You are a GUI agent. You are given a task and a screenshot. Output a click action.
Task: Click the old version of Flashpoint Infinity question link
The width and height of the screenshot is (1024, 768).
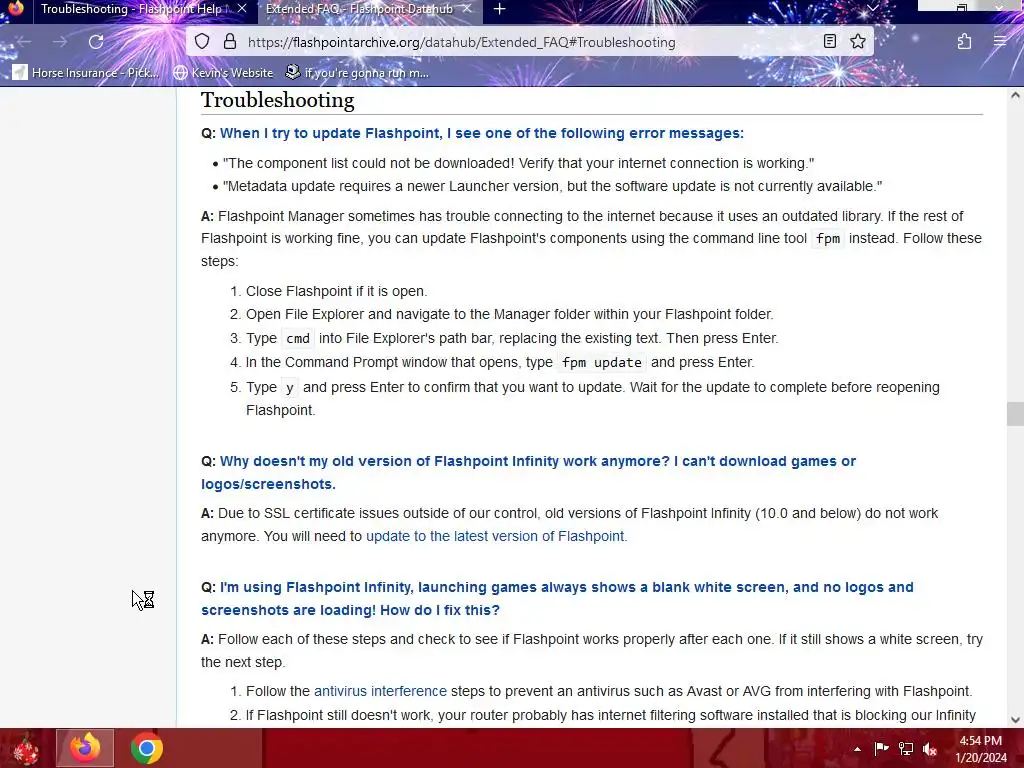tap(528, 472)
